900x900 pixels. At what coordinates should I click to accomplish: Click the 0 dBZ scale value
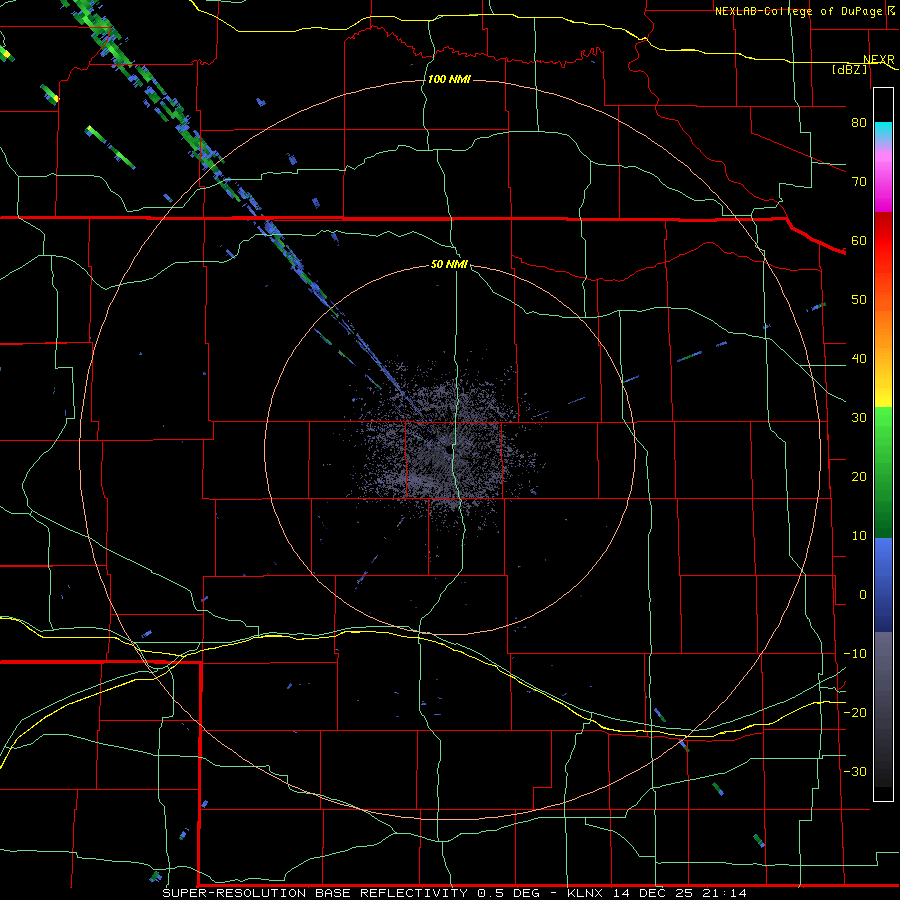(x=863, y=595)
